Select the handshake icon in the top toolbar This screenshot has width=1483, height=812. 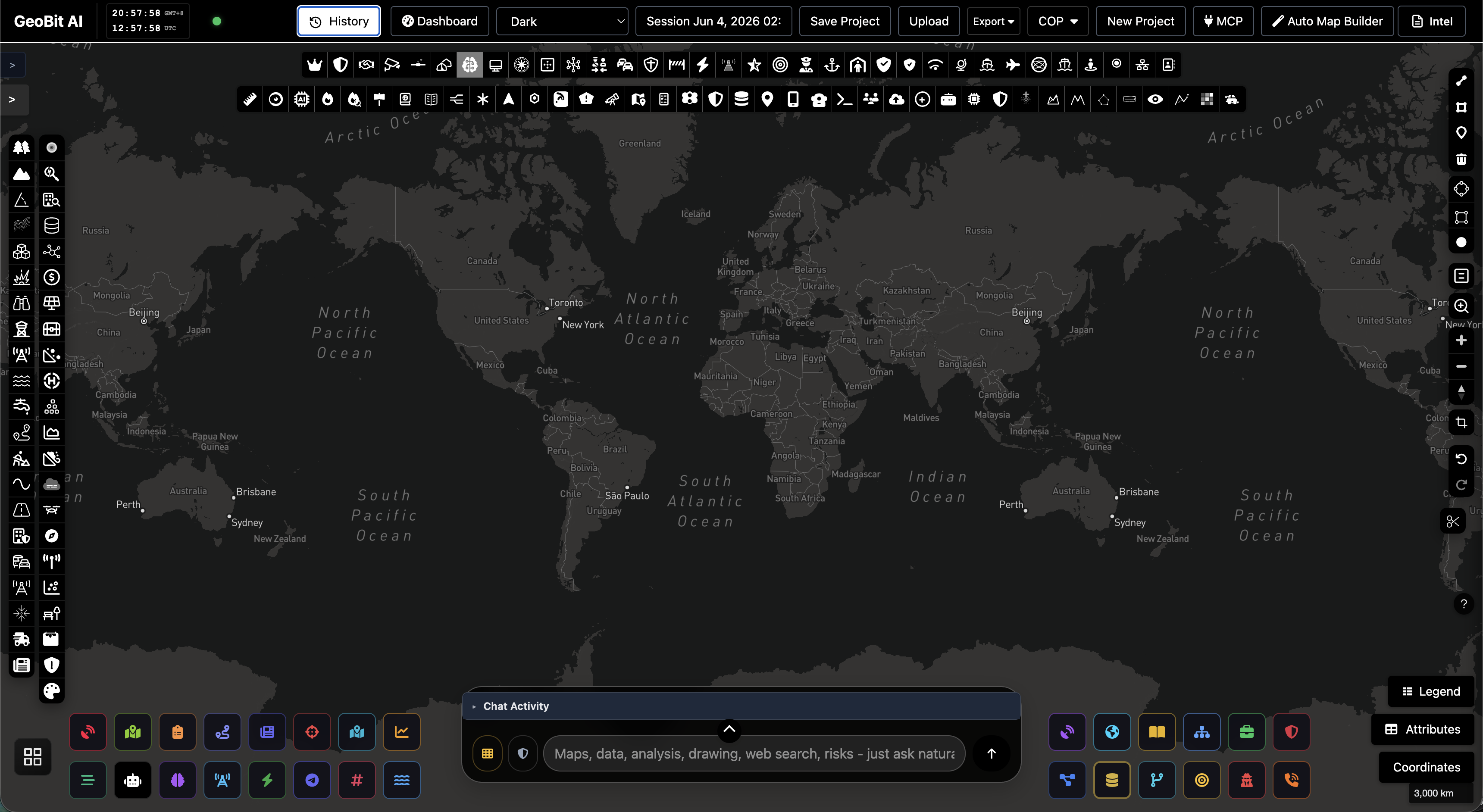tap(366, 65)
